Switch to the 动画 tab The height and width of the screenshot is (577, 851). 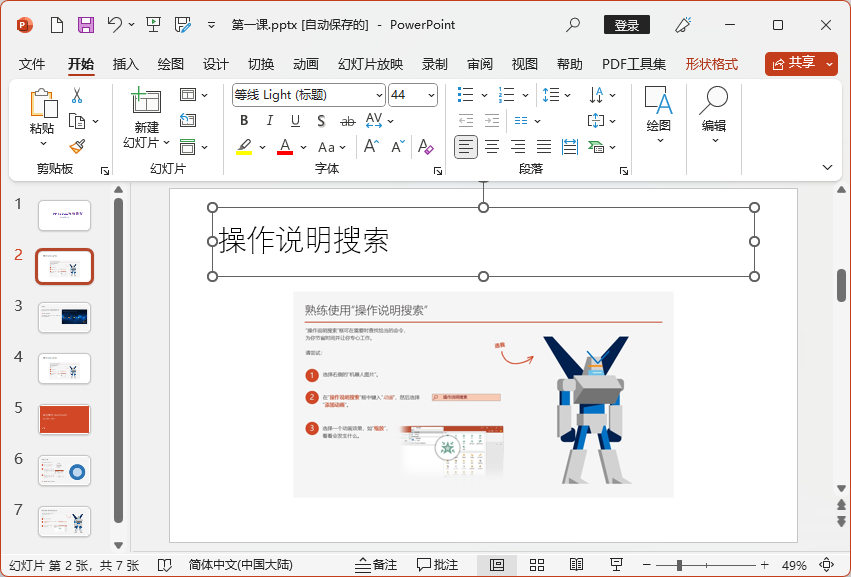(x=306, y=64)
